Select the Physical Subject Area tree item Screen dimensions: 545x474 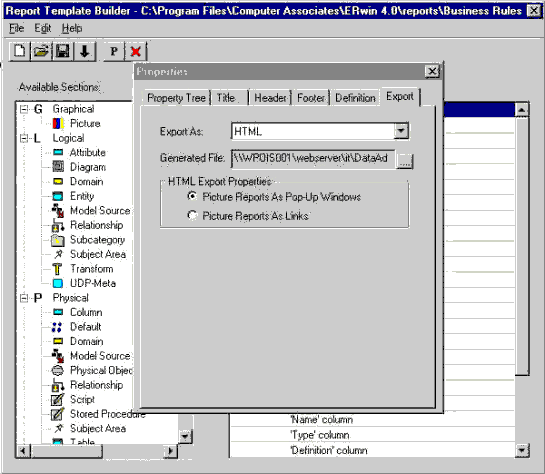(98, 428)
